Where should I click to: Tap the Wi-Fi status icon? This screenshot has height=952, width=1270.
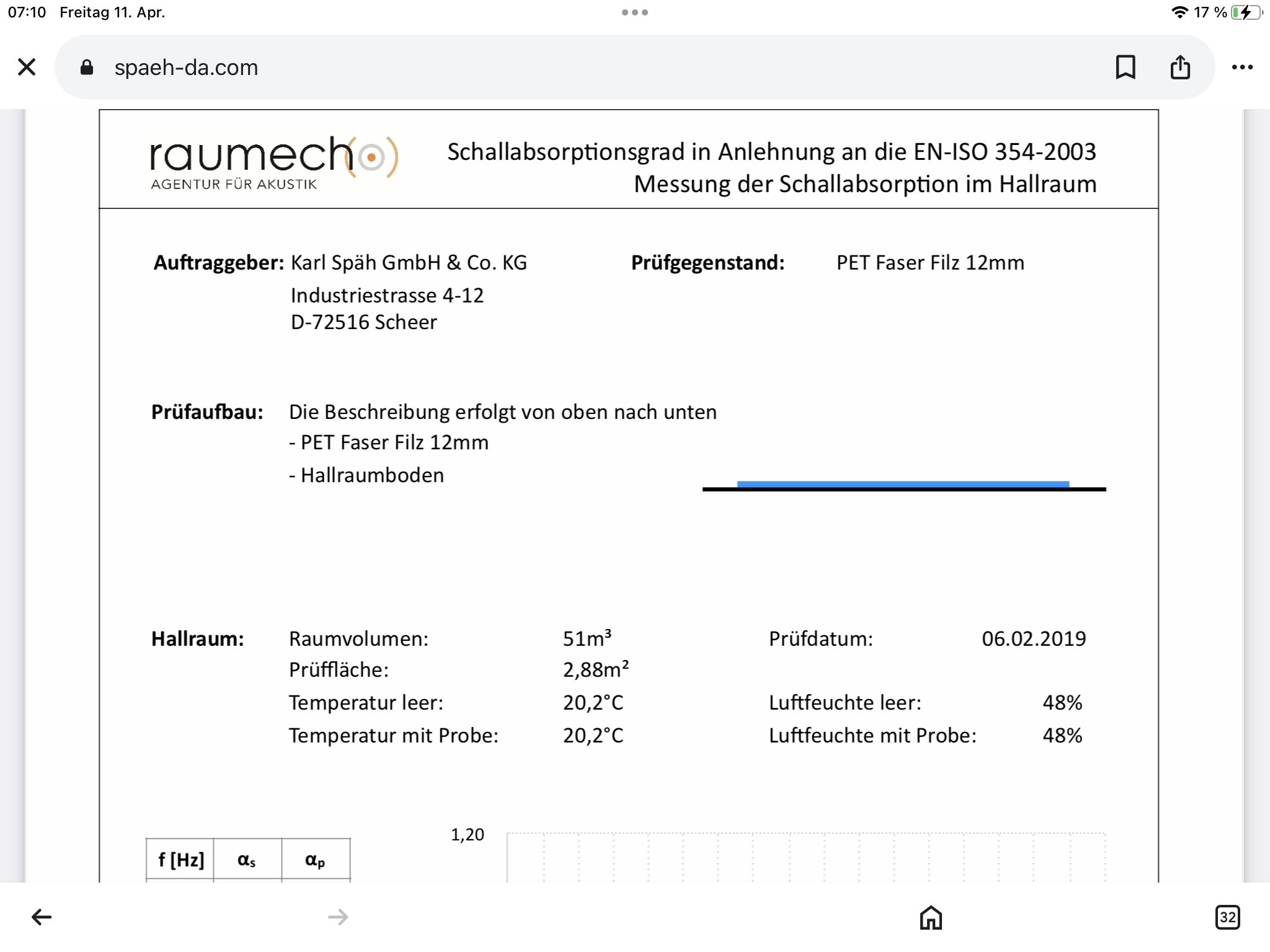[1179, 12]
